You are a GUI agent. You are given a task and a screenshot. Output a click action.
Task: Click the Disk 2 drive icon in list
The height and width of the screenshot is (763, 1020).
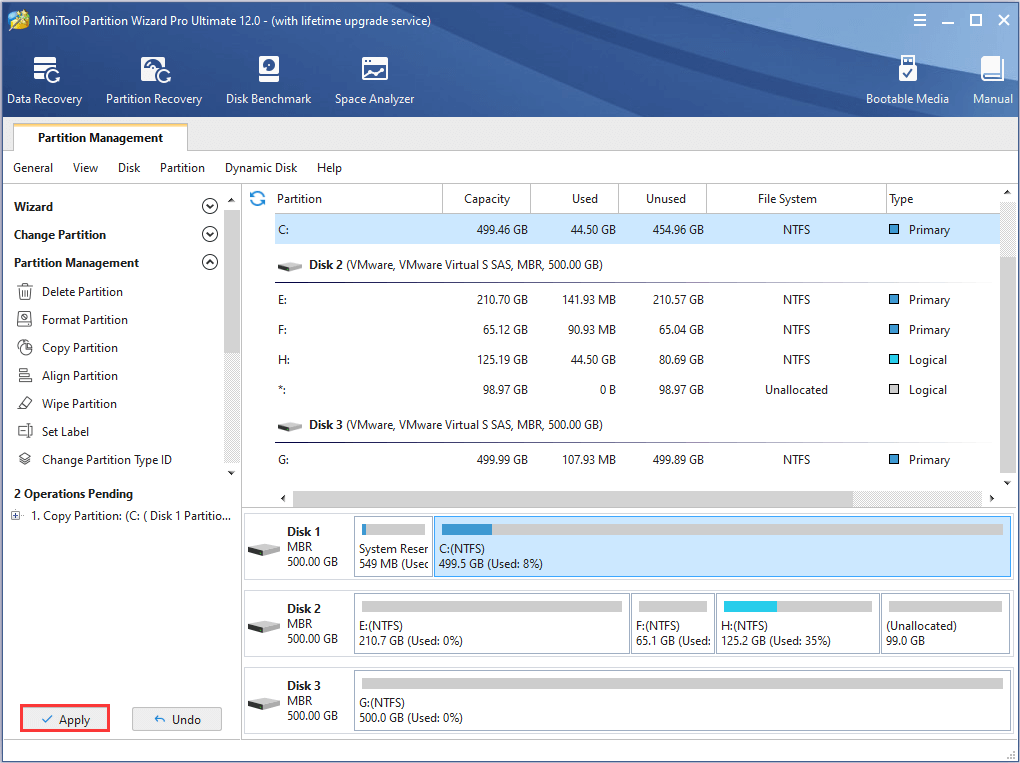pos(289,266)
